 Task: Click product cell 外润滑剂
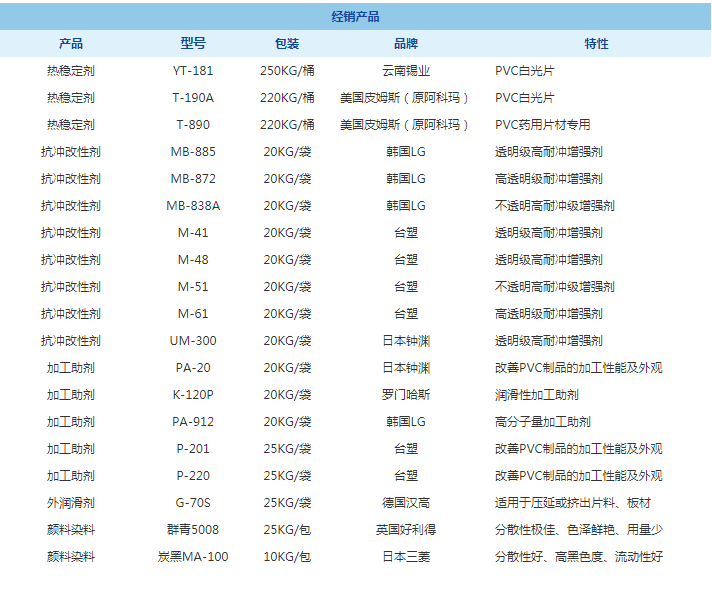pos(71,503)
